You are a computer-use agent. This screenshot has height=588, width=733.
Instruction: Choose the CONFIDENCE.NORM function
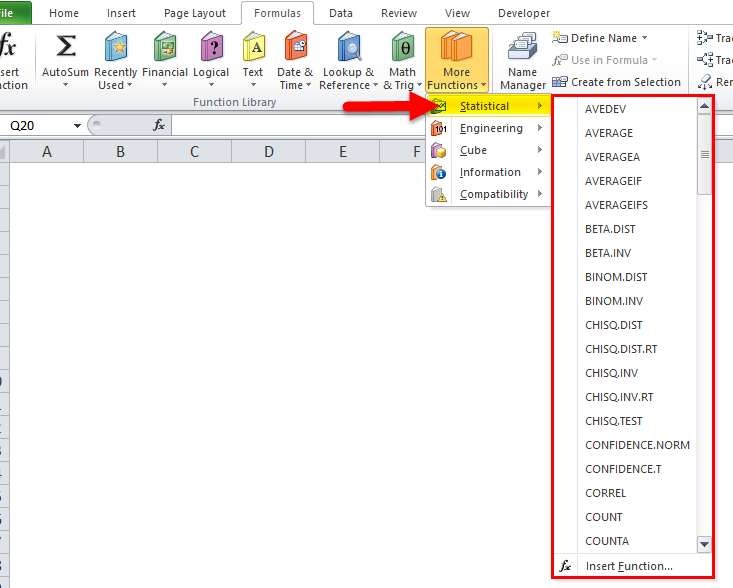tap(637, 445)
